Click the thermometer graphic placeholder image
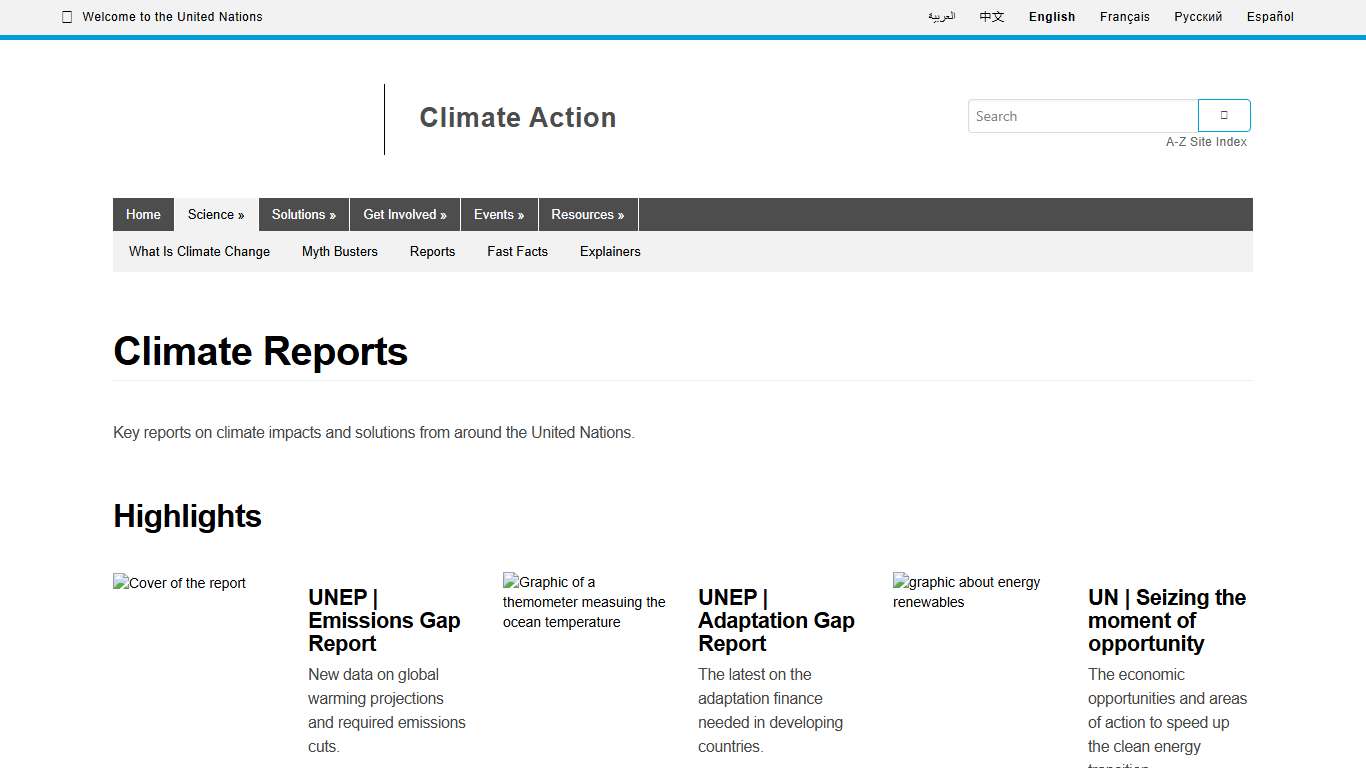 585,601
